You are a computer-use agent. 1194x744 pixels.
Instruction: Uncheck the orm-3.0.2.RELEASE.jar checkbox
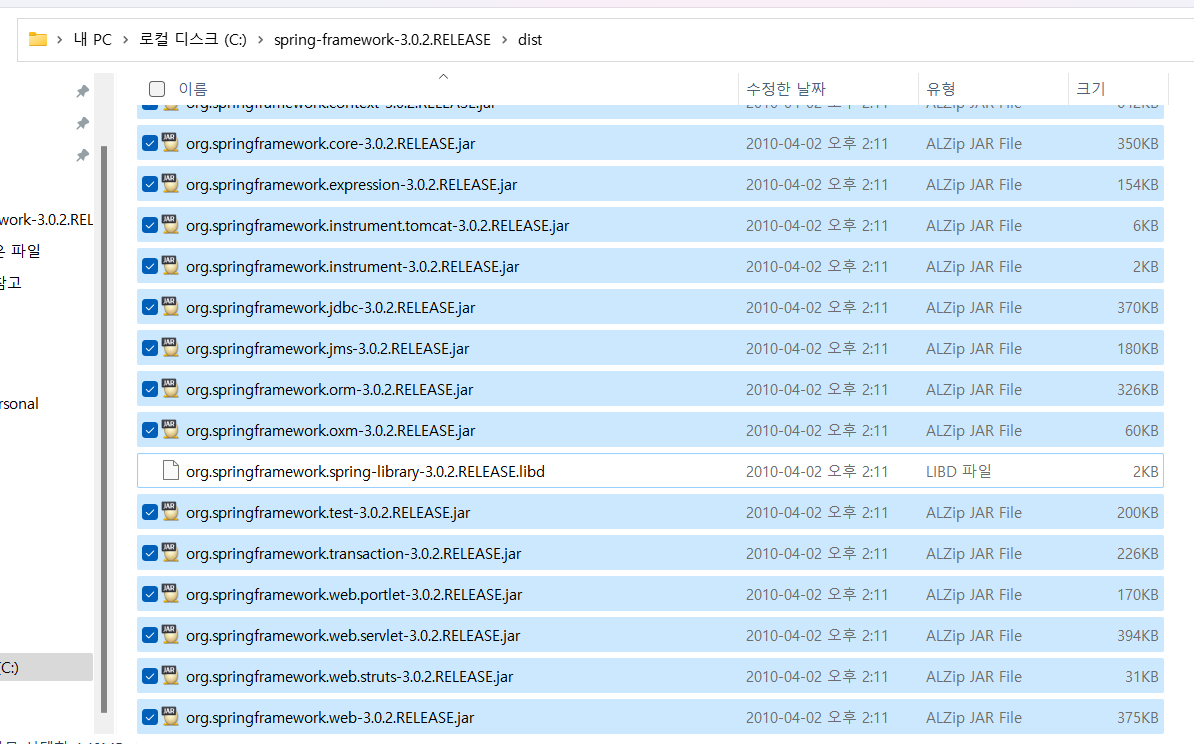point(150,389)
